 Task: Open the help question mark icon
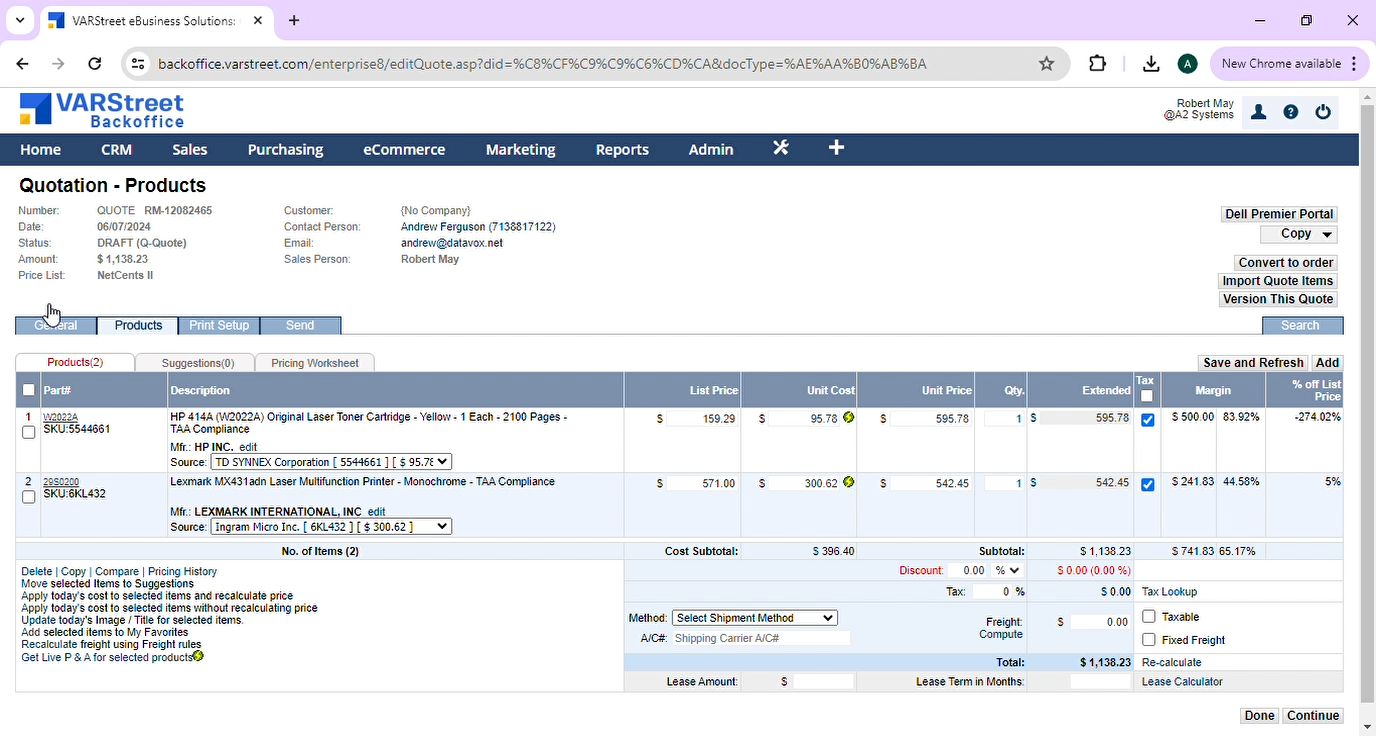tap(1291, 112)
